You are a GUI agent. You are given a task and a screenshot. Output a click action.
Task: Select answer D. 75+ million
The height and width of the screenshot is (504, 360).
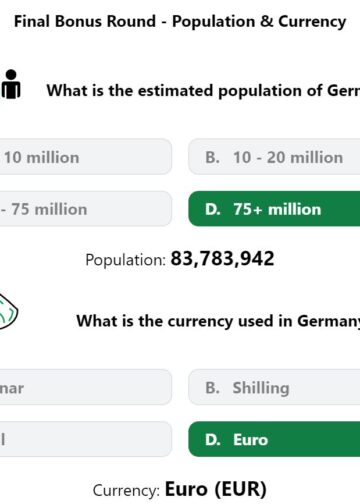point(274,209)
